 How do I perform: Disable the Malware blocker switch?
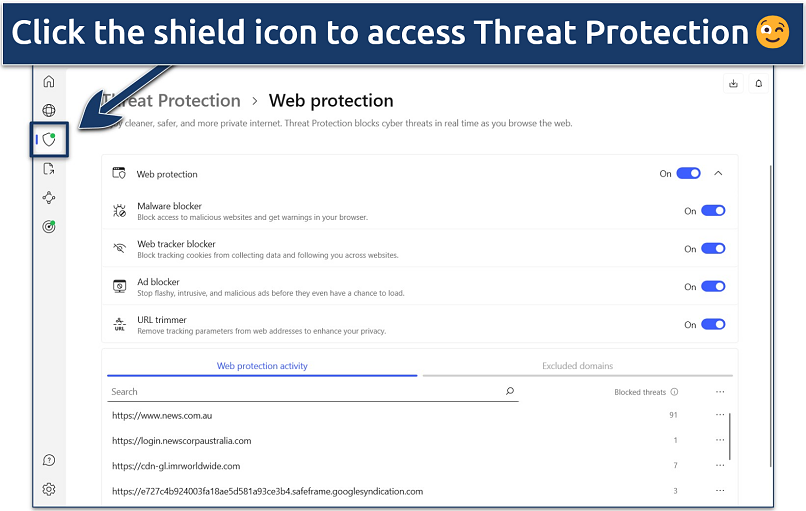tap(713, 211)
